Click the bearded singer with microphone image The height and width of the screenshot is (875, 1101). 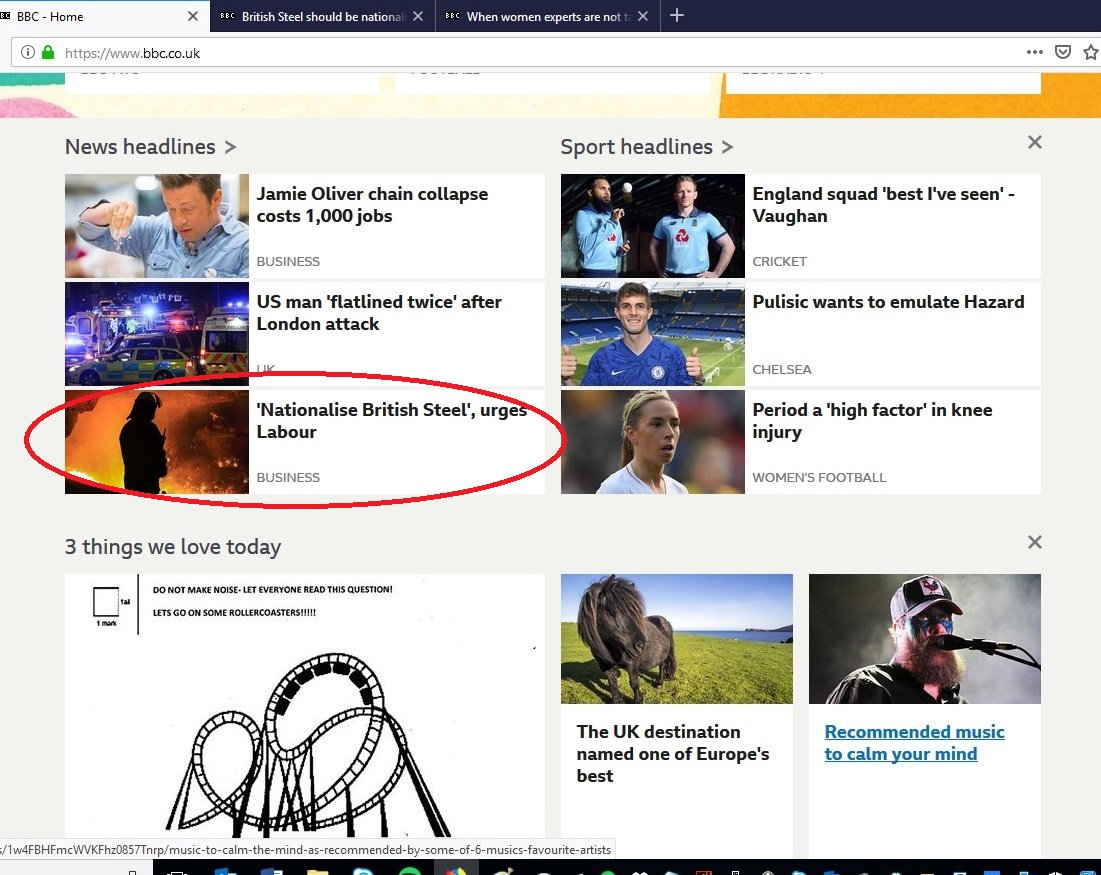tap(925, 639)
